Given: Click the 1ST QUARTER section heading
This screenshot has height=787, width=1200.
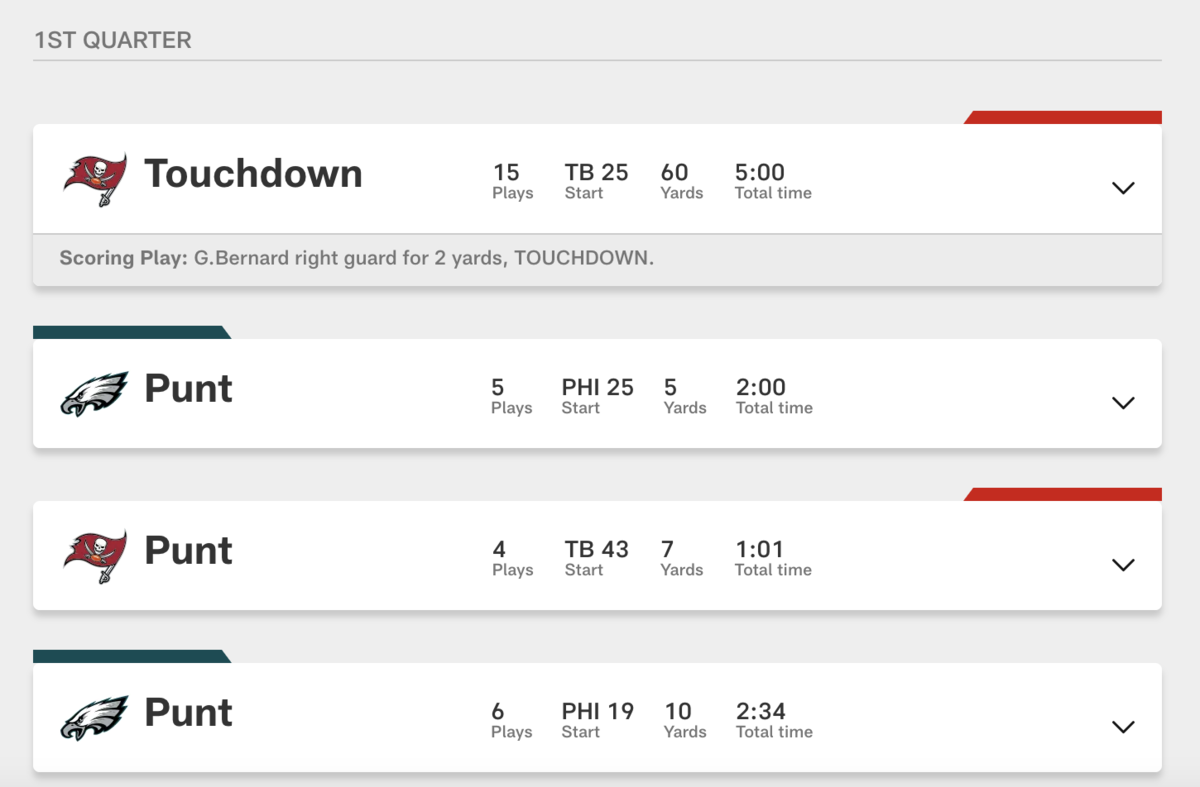Looking at the screenshot, I should [113, 41].
